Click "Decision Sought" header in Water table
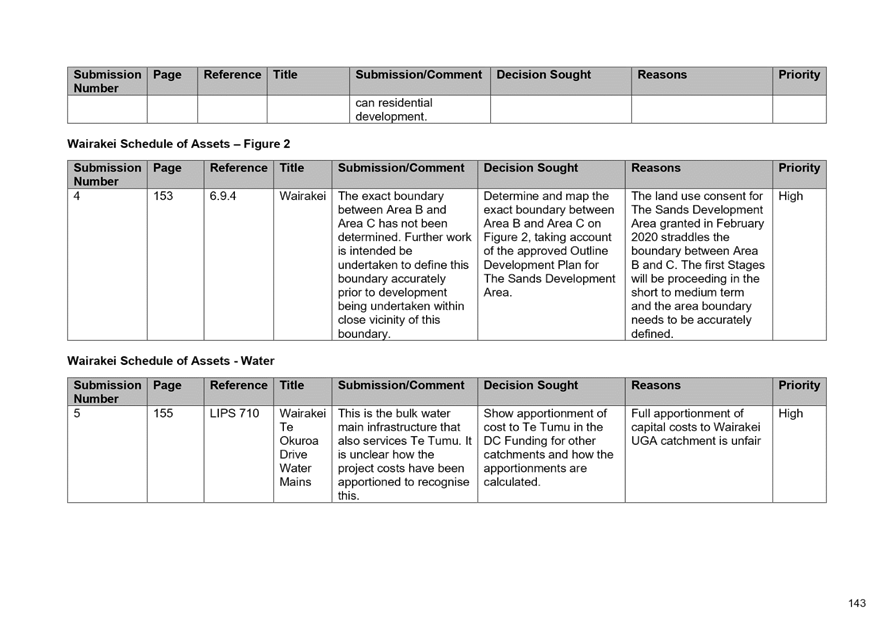 click(551, 392)
